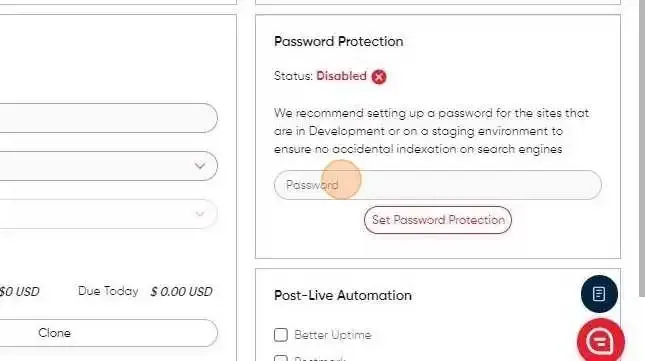Viewport: 645px width, 361px height.
Task: Enable the Better Uptime checkbox
Action: pyautogui.click(x=281, y=335)
